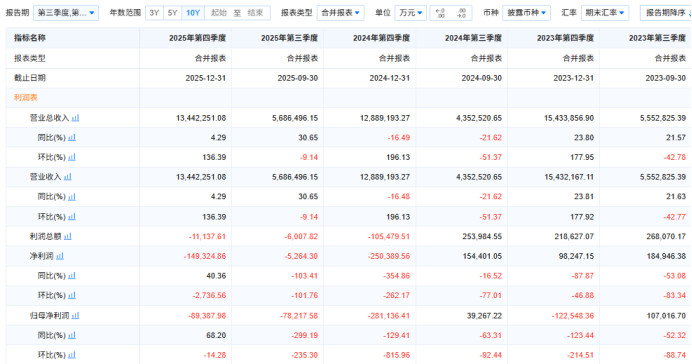
Task: Expand the 披露币种 currency dropdown
Action: tap(527, 13)
